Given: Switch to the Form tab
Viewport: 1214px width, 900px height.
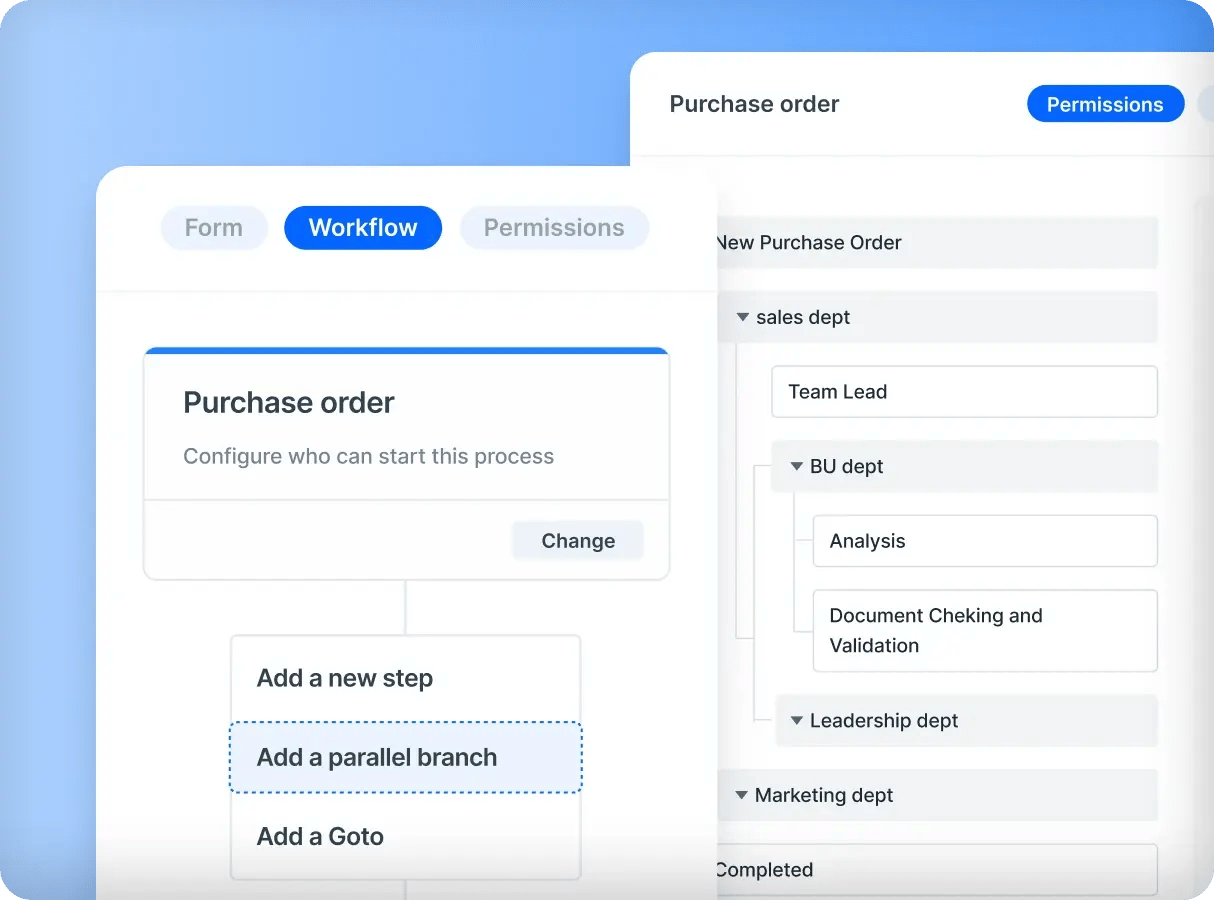Looking at the screenshot, I should coord(214,228).
